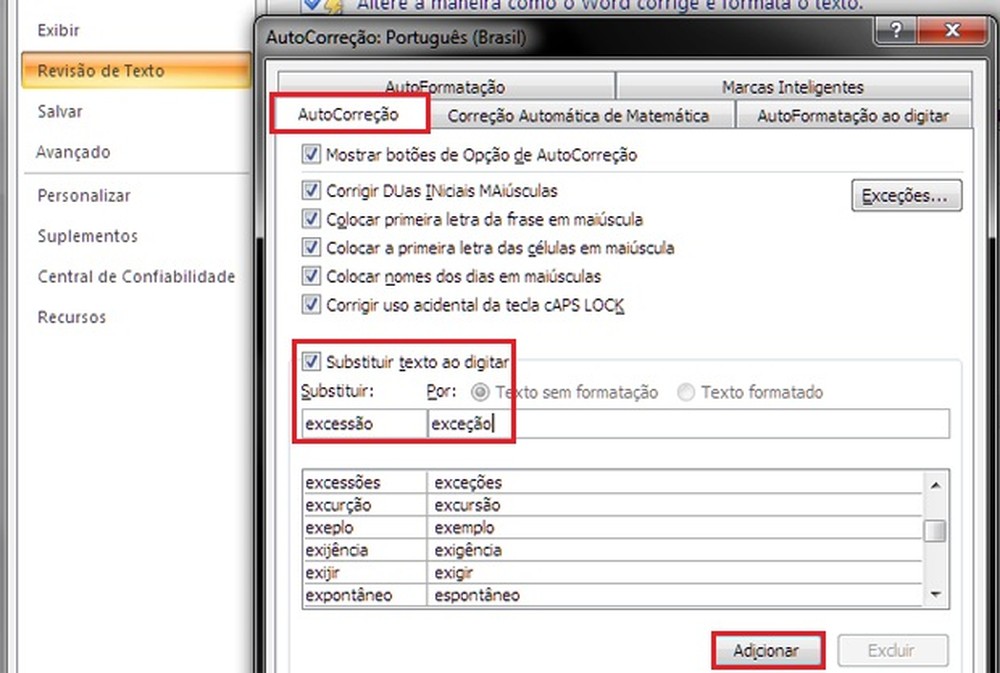Uncheck 'Corrigir DUas INiciais MAiúsculas'
This screenshot has height=673, width=1000.
310,190
